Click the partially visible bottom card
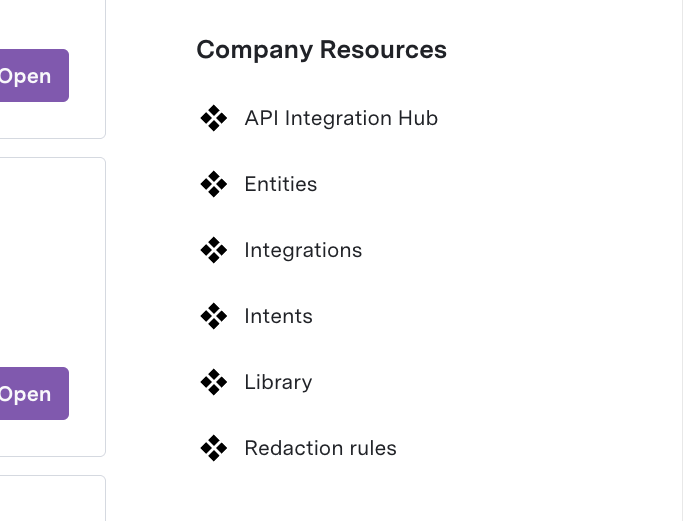 tap(52, 499)
